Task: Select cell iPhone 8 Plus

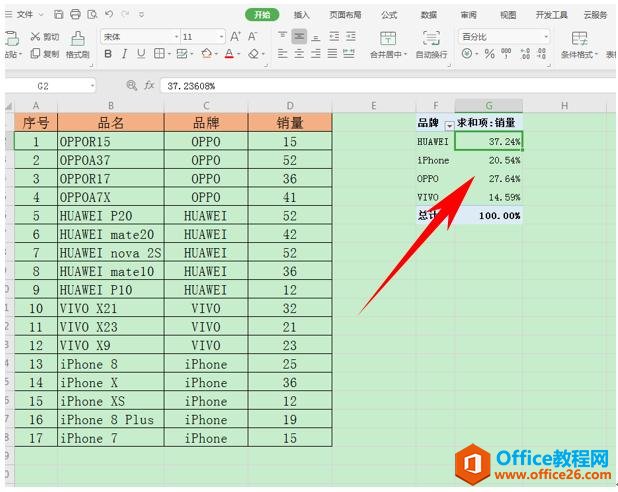Action: (x=111, y=419)
